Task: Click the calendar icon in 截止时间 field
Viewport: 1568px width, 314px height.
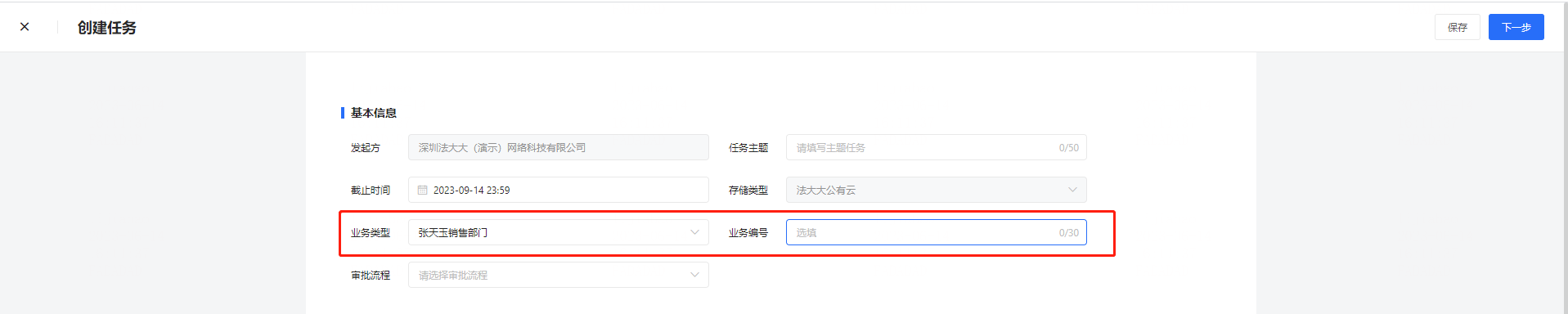Action: (x=423, y=190)
